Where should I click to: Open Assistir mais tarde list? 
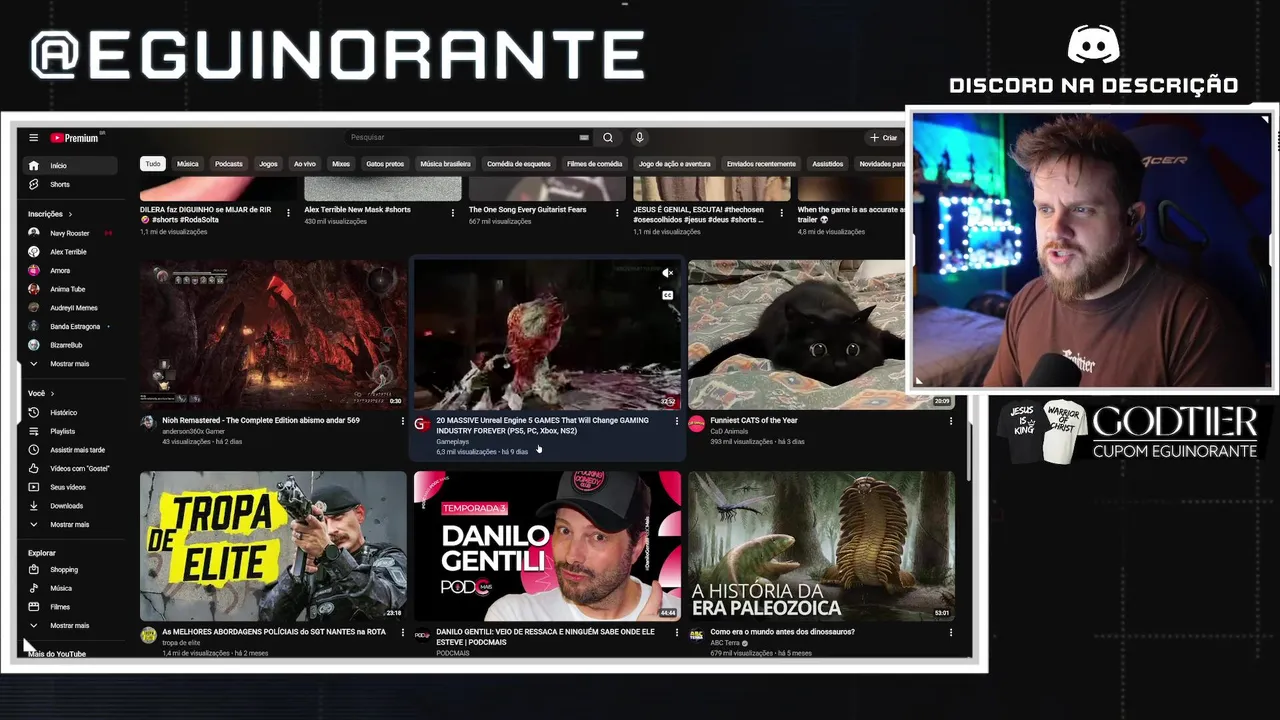(70, 450)
